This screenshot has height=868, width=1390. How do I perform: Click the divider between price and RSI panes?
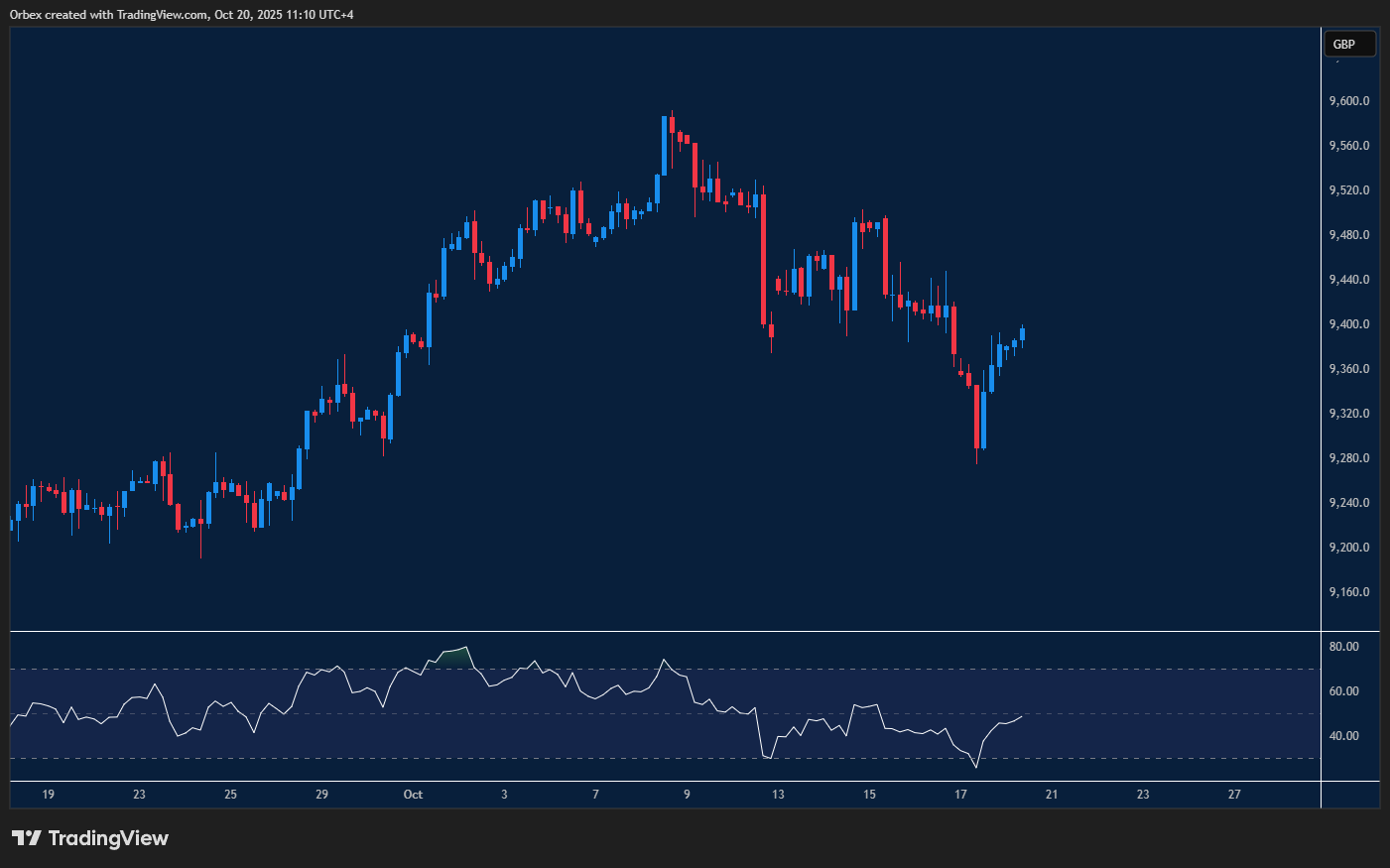click(665, 631)
